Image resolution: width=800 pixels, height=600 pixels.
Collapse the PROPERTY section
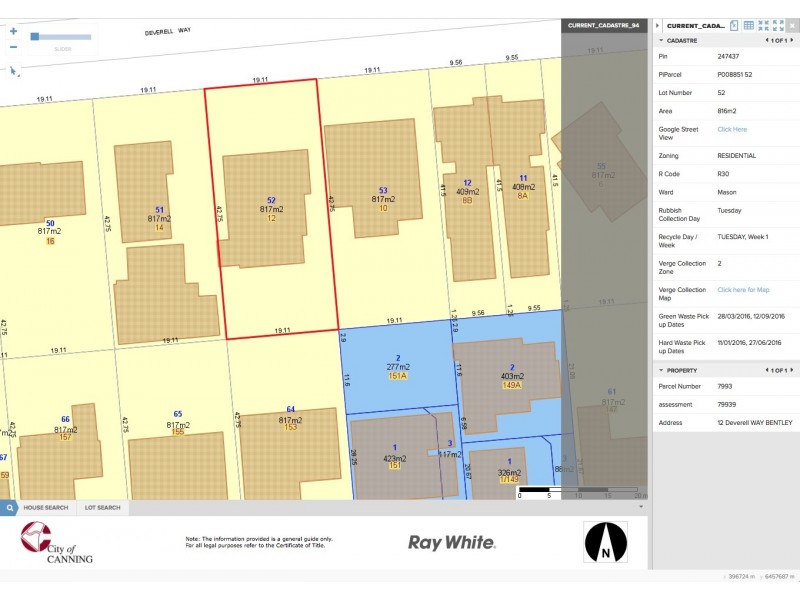(x=661, y=370)
